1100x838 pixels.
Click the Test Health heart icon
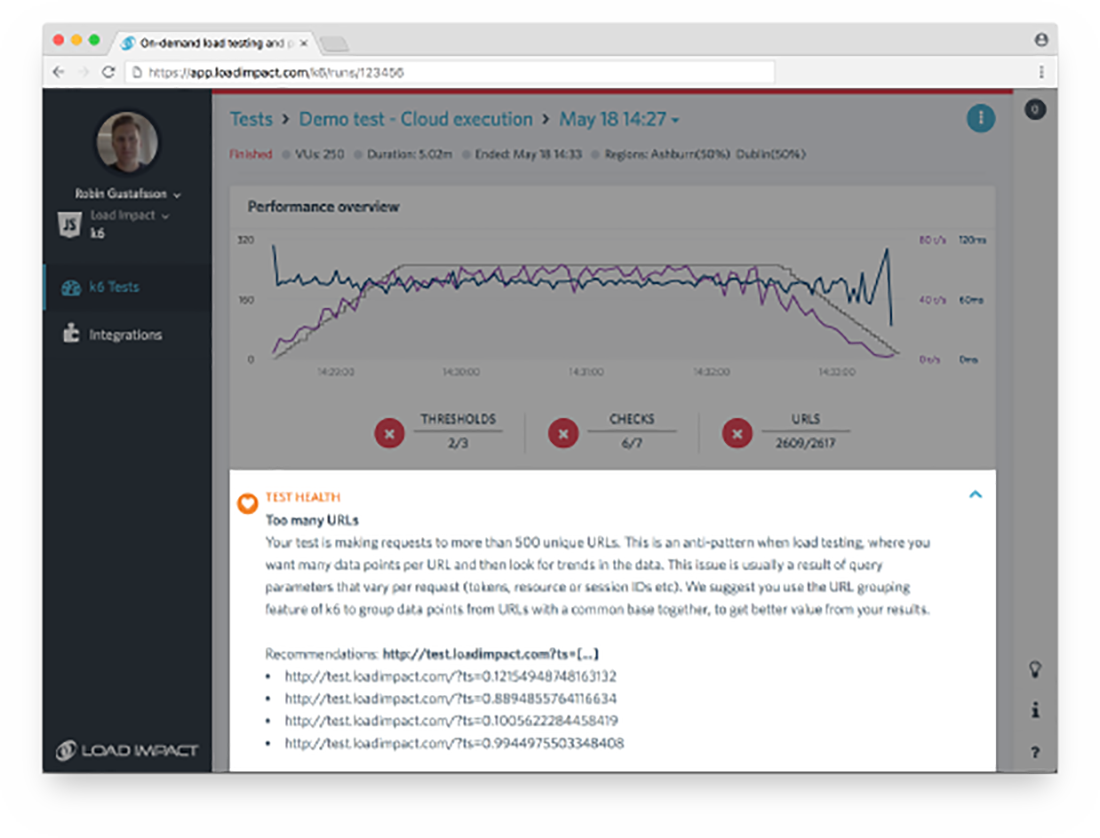pos(247,503)
